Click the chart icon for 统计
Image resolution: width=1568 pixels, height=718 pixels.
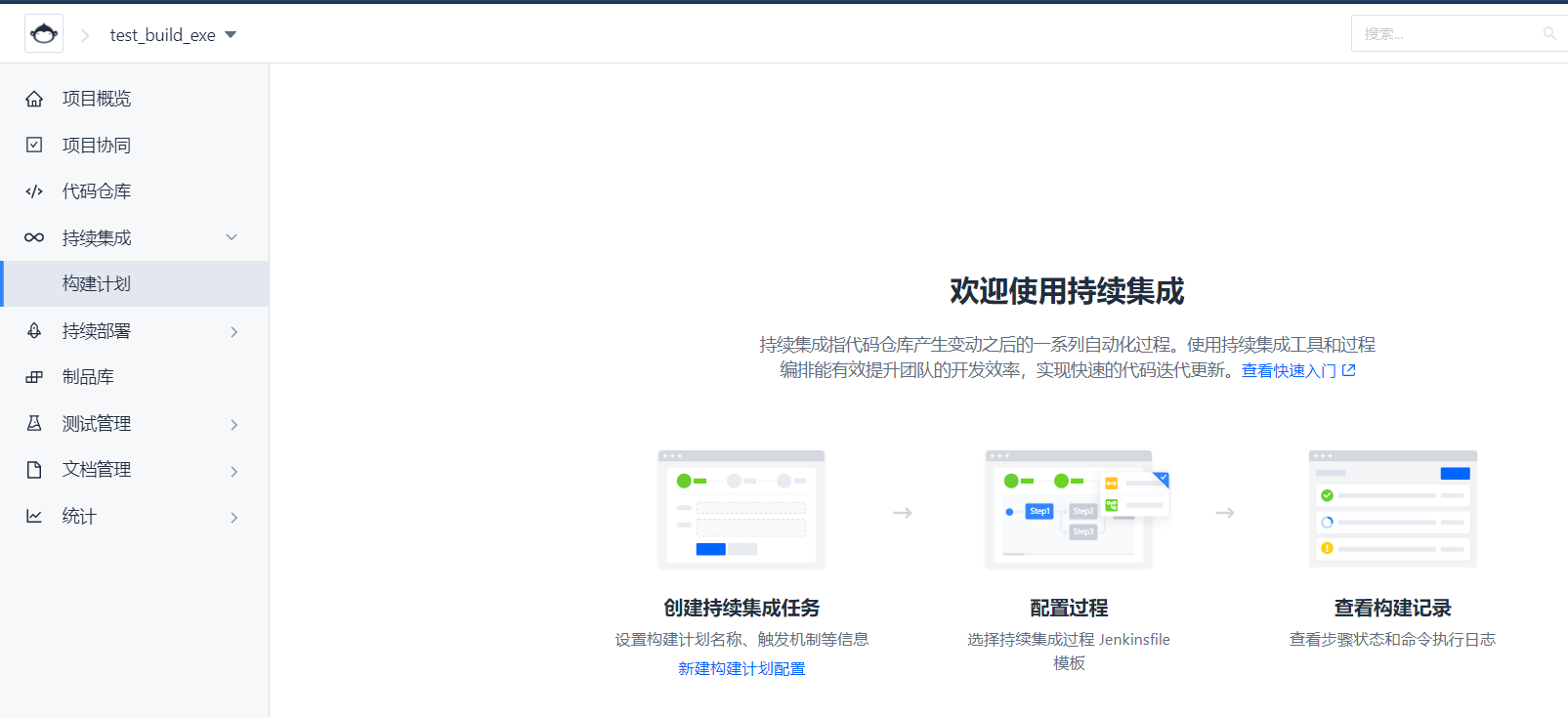(34, 516)
